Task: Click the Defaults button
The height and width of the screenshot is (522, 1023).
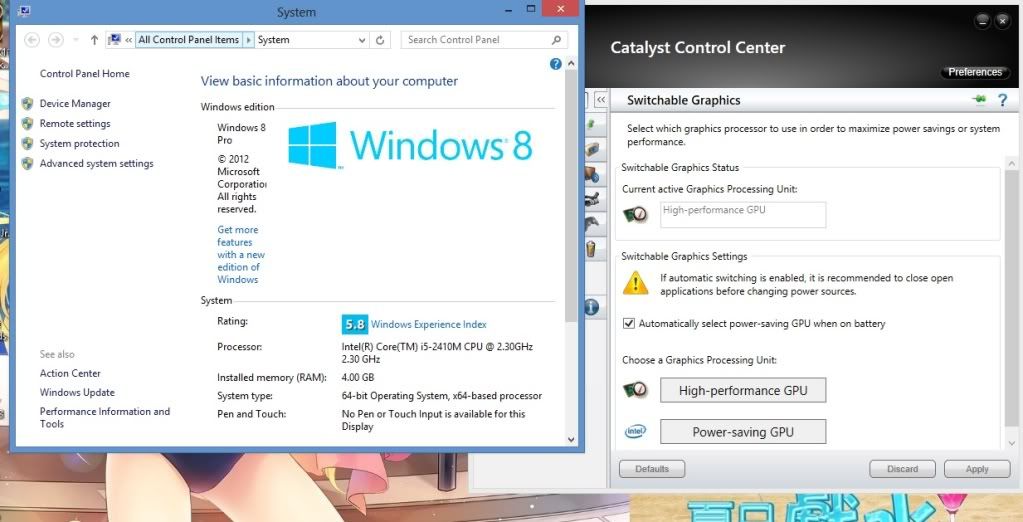Action: pyautogui.click(x=652, y=469)
